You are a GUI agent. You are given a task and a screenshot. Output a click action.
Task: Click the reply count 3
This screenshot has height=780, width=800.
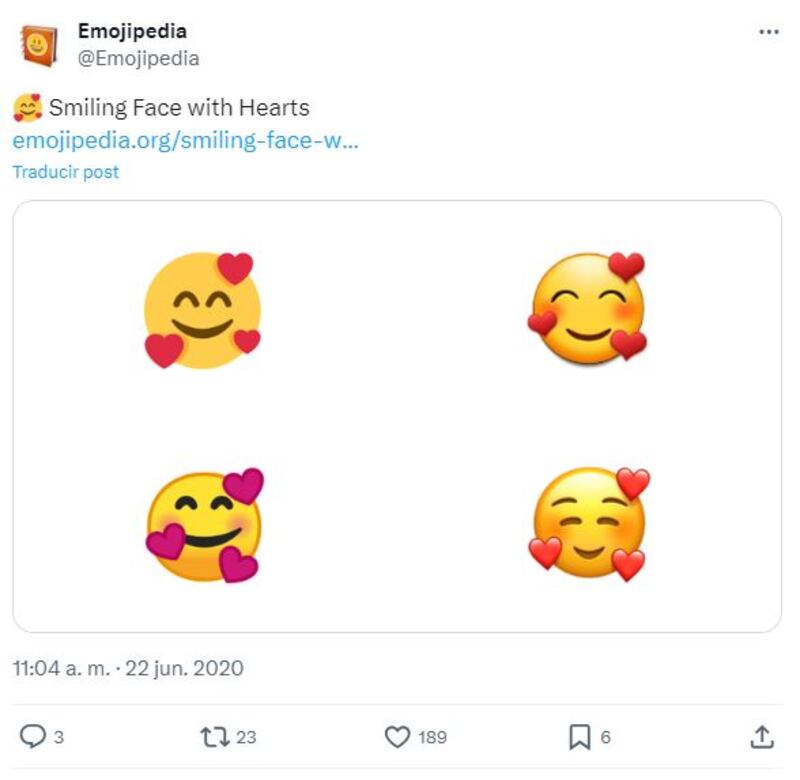pyautogui.click(x=59, y=738)
